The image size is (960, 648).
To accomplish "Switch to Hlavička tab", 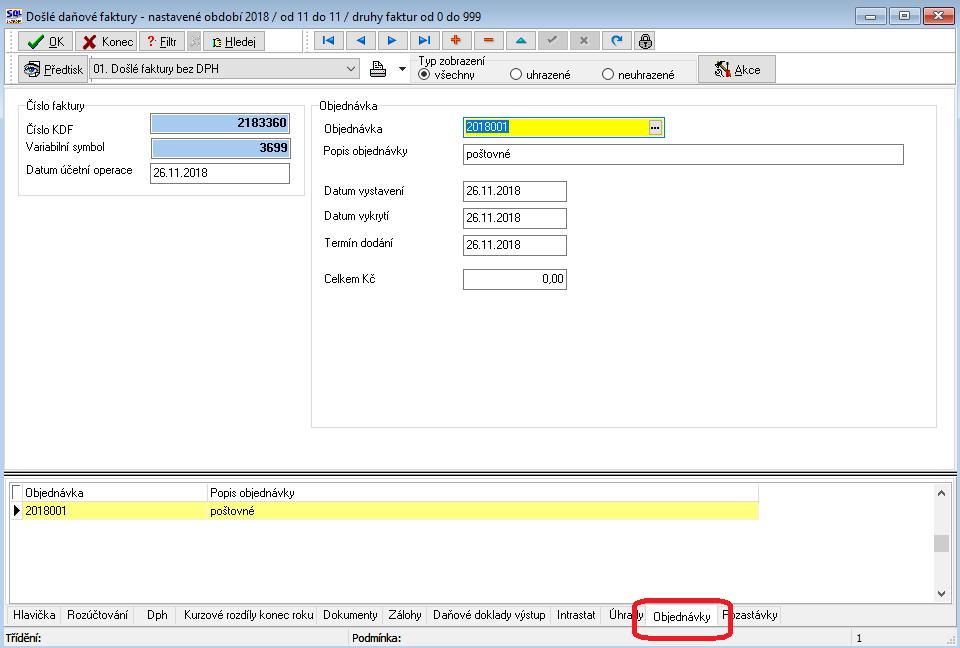I will [34, 614].
